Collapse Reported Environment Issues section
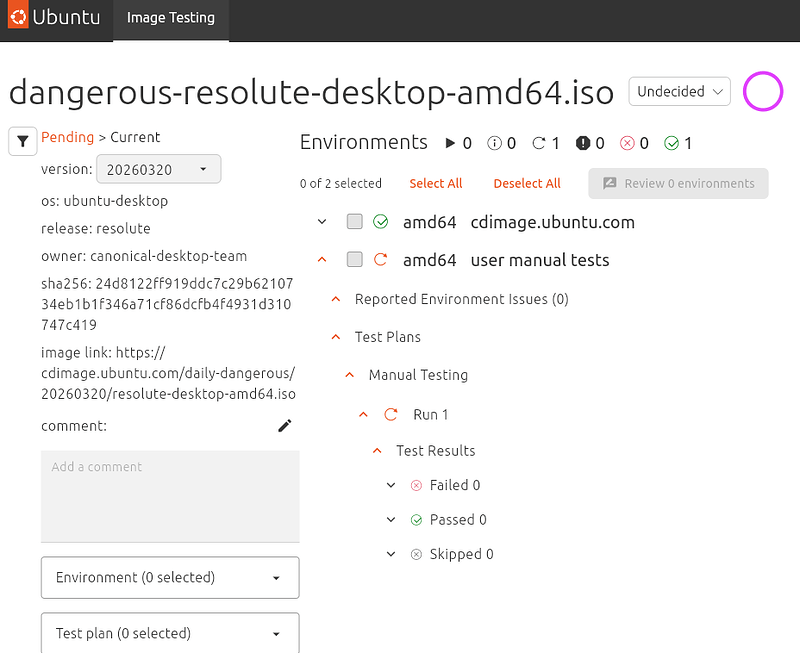This screenshot has width=800, height=653. (x=336, y=299)
